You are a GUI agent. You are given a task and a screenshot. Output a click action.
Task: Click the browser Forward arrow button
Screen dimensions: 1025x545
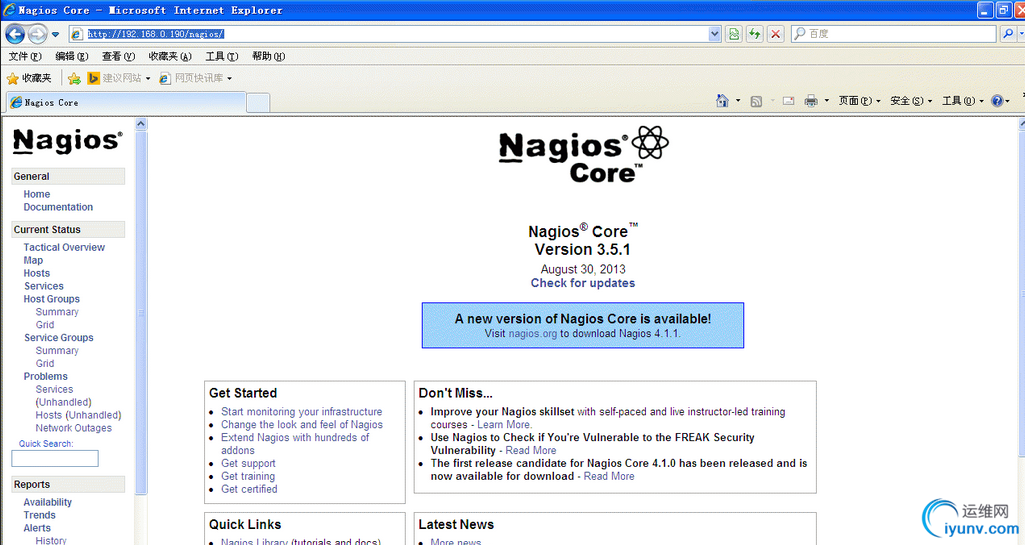pos(37,33)
